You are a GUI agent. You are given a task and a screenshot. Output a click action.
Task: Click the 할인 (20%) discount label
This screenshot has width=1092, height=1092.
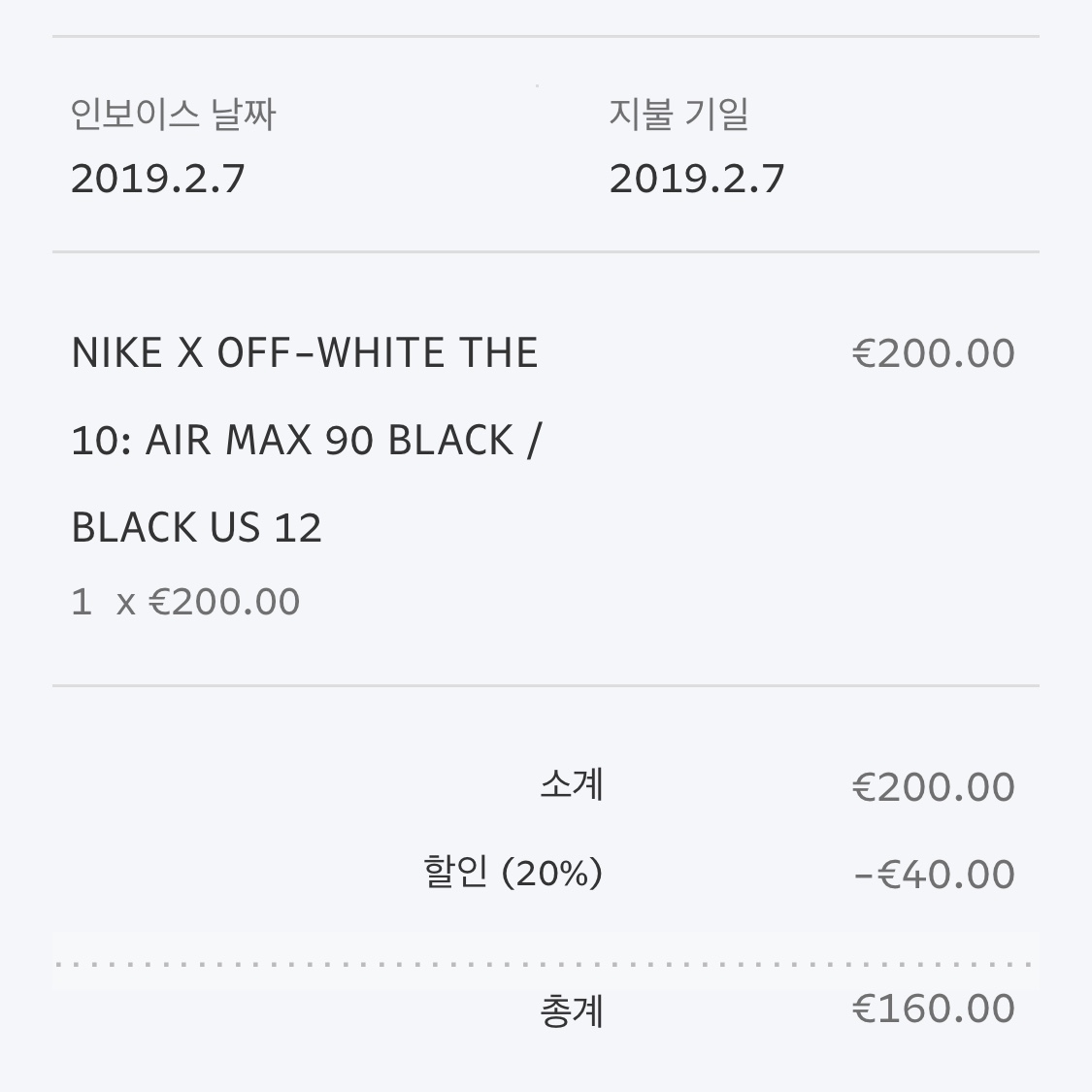(513, 873)
